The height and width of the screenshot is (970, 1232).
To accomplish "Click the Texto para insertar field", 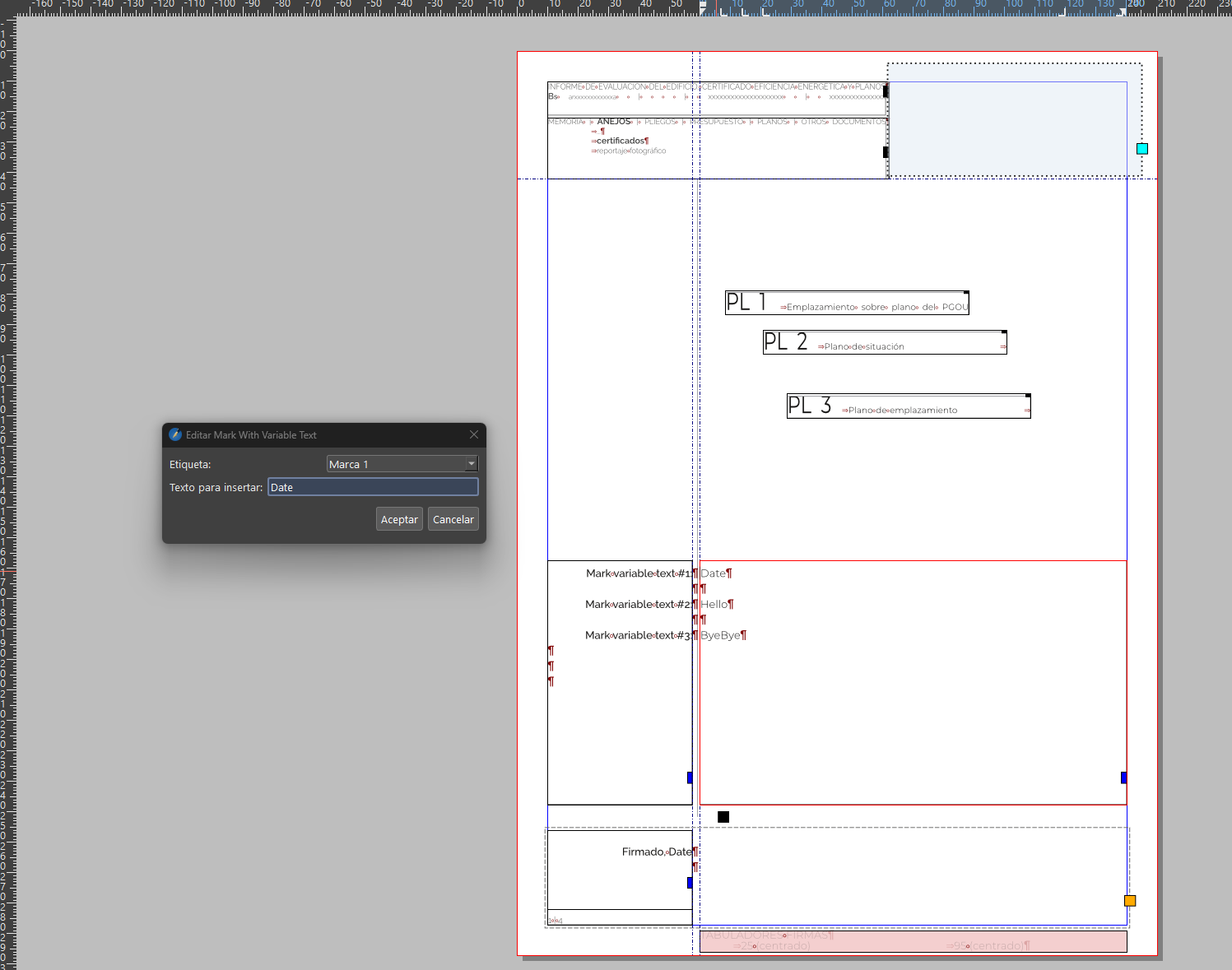I will click(x=373, y=487).
